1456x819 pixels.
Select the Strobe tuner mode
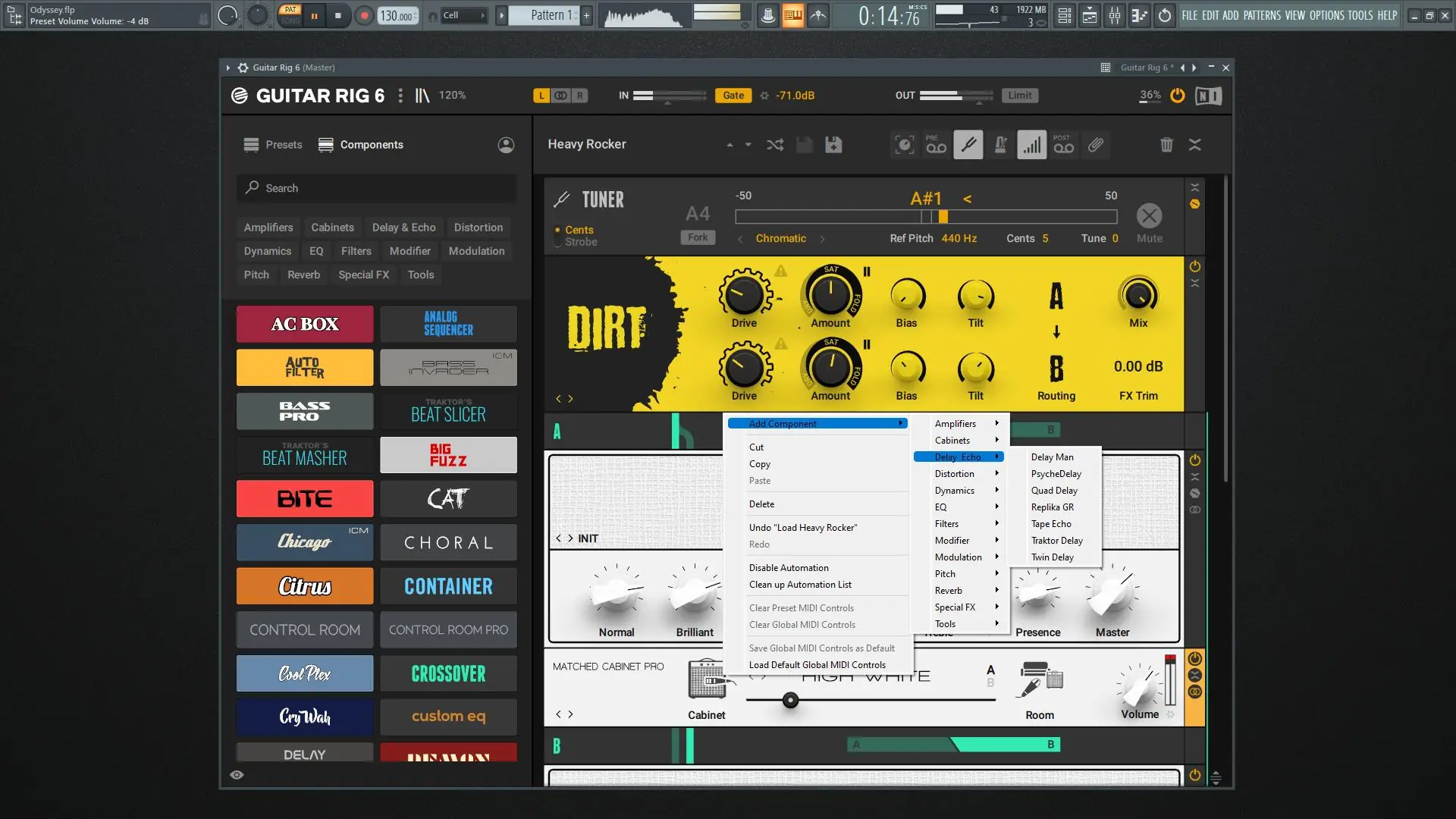580,242
